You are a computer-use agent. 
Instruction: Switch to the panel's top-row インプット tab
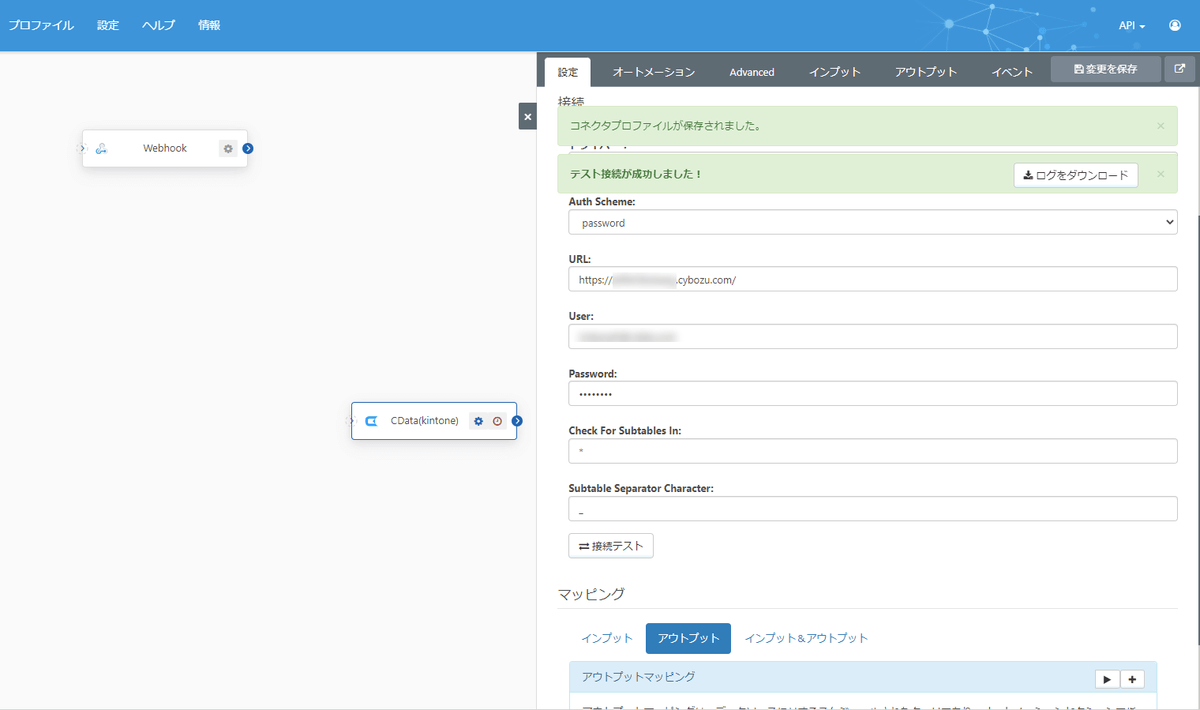[x=835, y=72]
